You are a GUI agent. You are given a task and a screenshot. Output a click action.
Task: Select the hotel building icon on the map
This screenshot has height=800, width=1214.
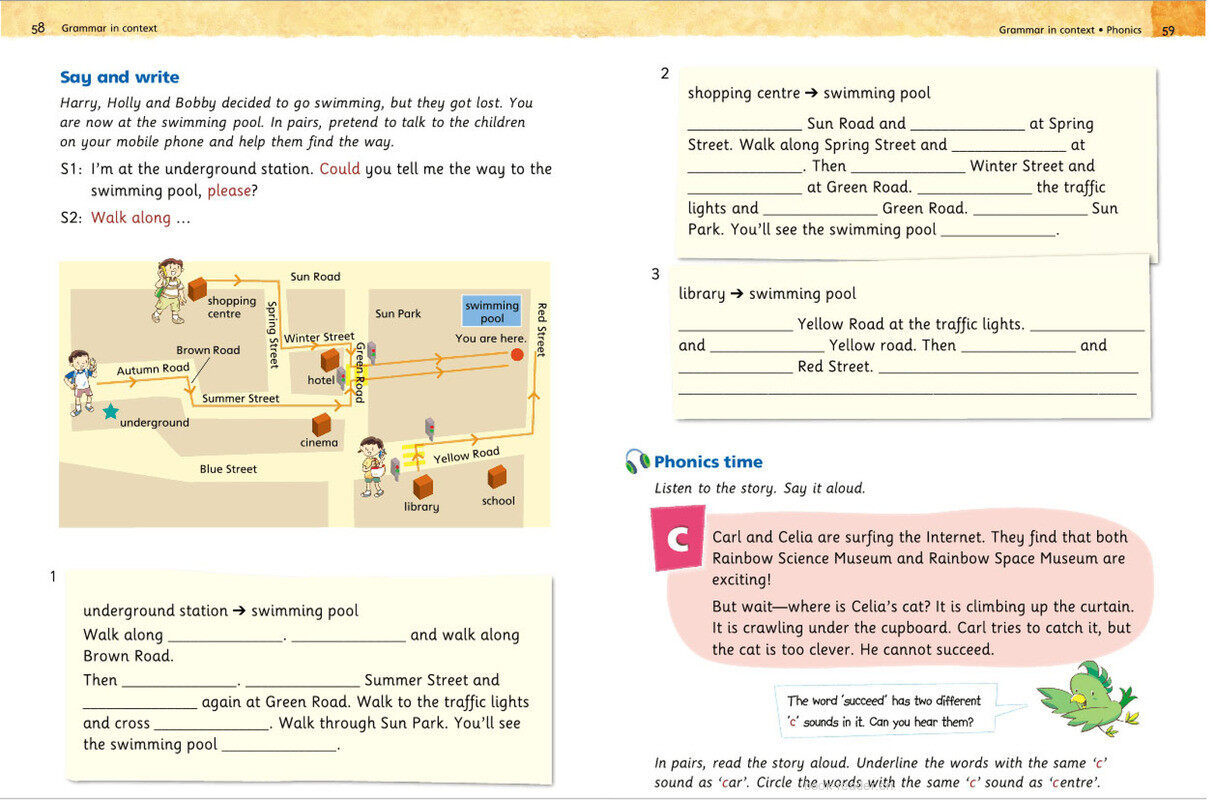(330, 360)
